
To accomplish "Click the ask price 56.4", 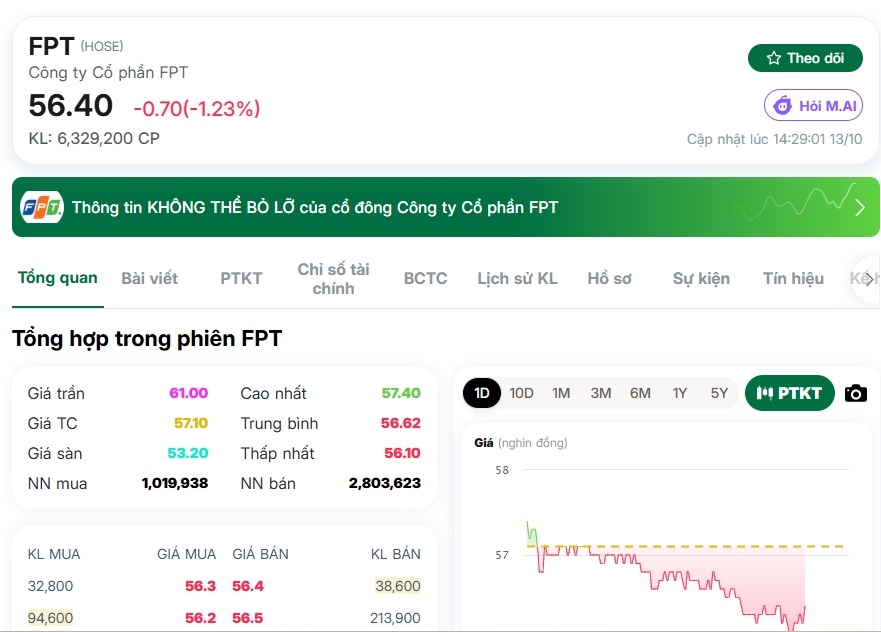I will coord(248,586).
